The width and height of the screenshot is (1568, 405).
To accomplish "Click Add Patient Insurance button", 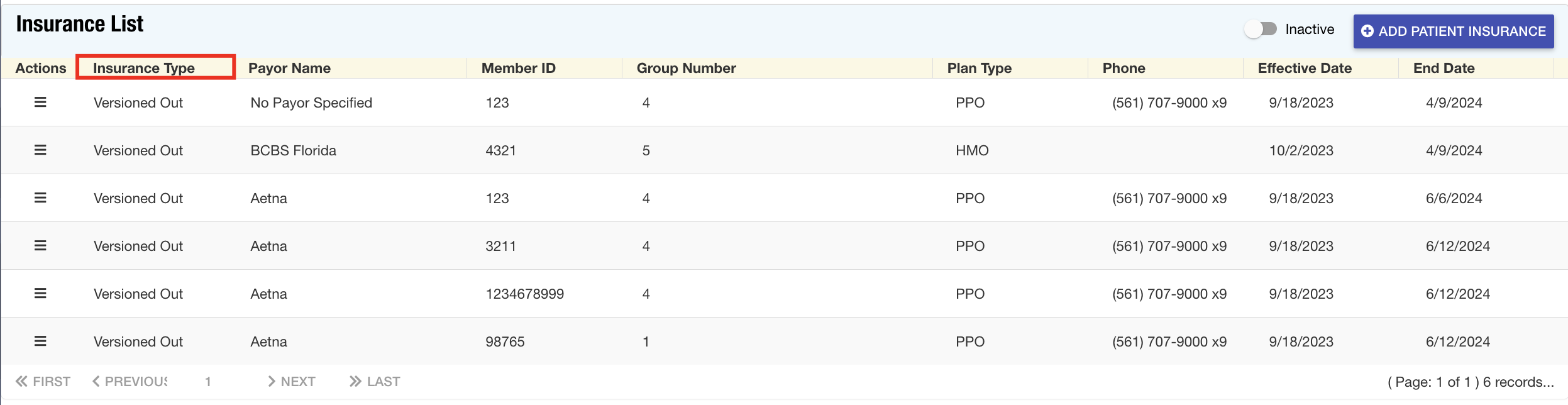I will tap(1453, 31).
